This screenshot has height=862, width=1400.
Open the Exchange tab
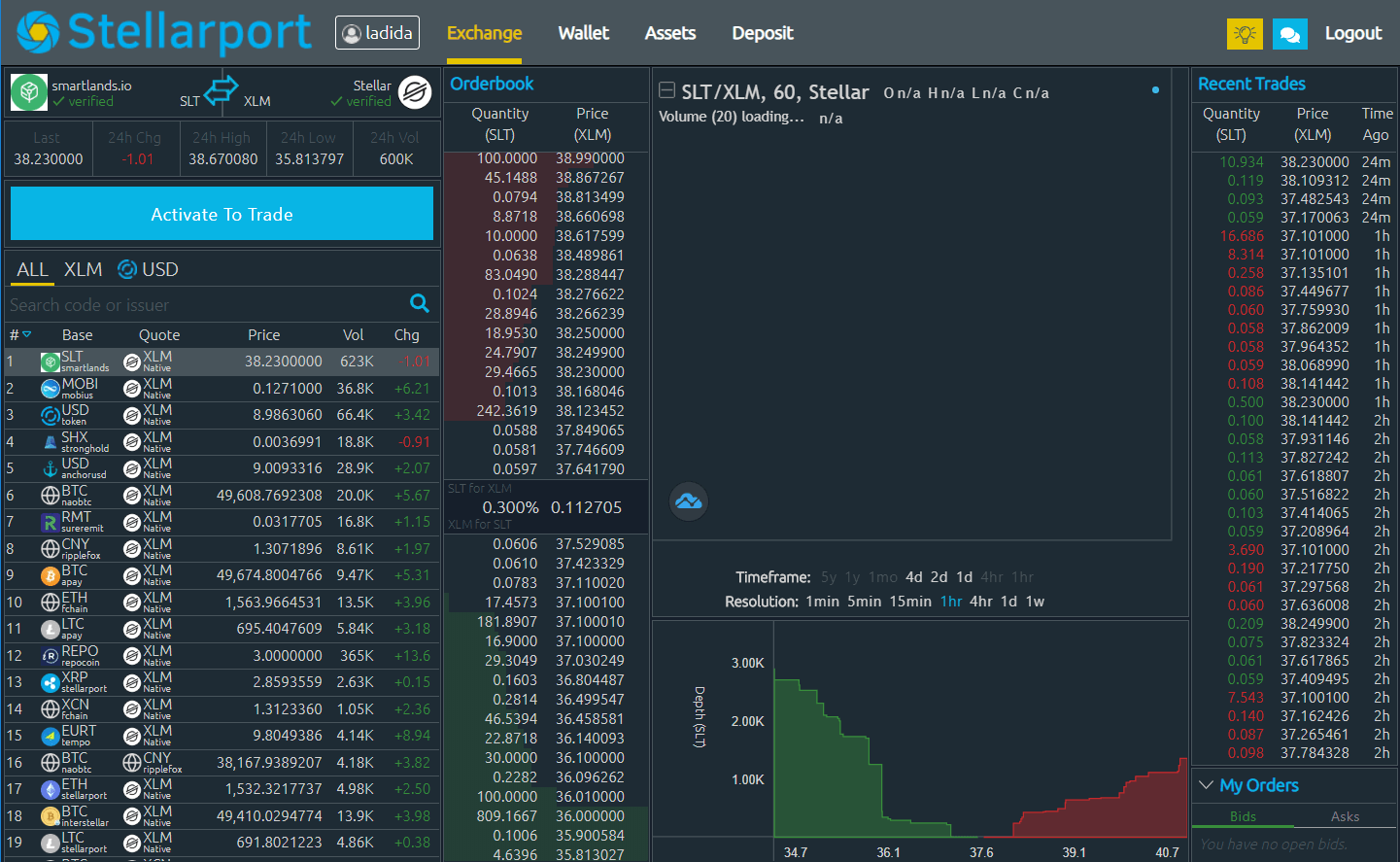(x=484, y=33)
